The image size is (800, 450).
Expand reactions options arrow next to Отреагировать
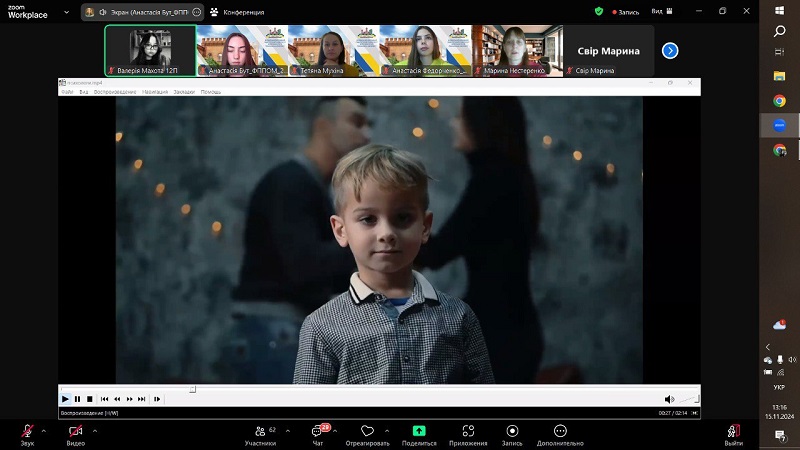(387, 431)
